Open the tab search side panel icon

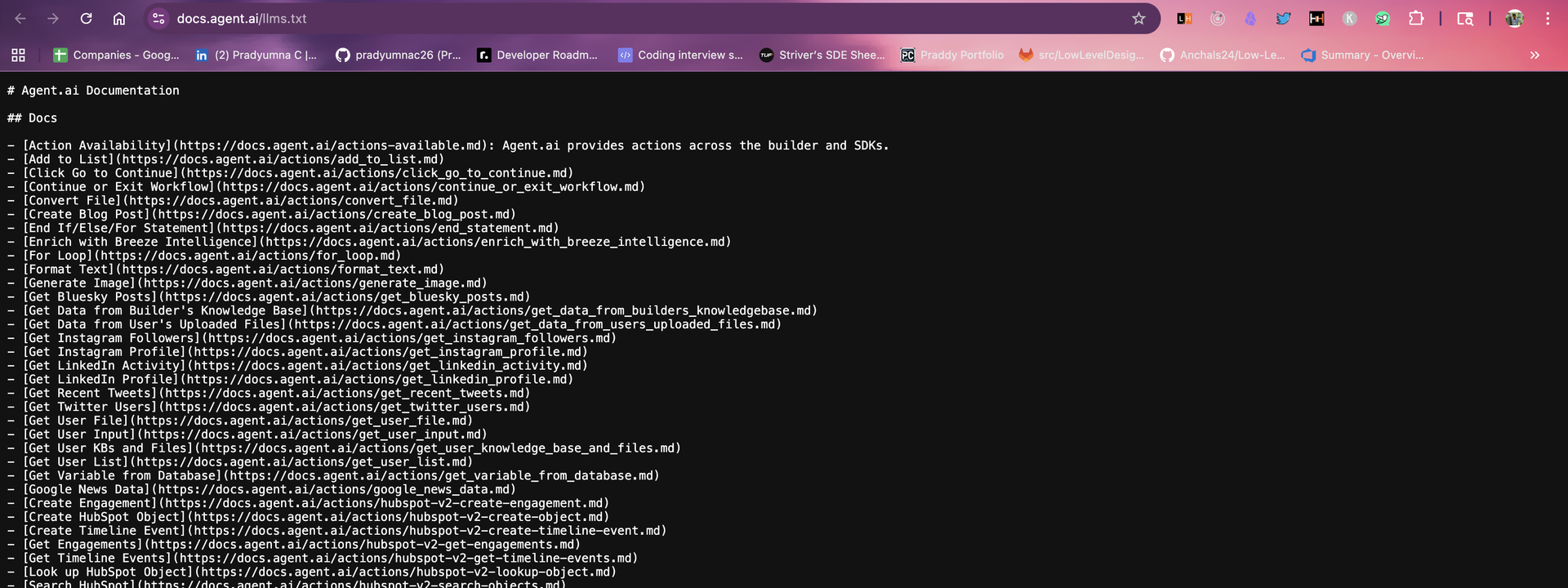[x=1465, y=18]
